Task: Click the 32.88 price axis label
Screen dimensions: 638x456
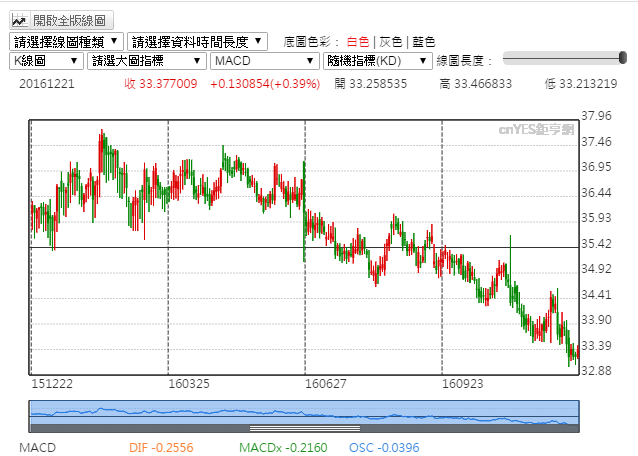Action: [x=596, y=371]
